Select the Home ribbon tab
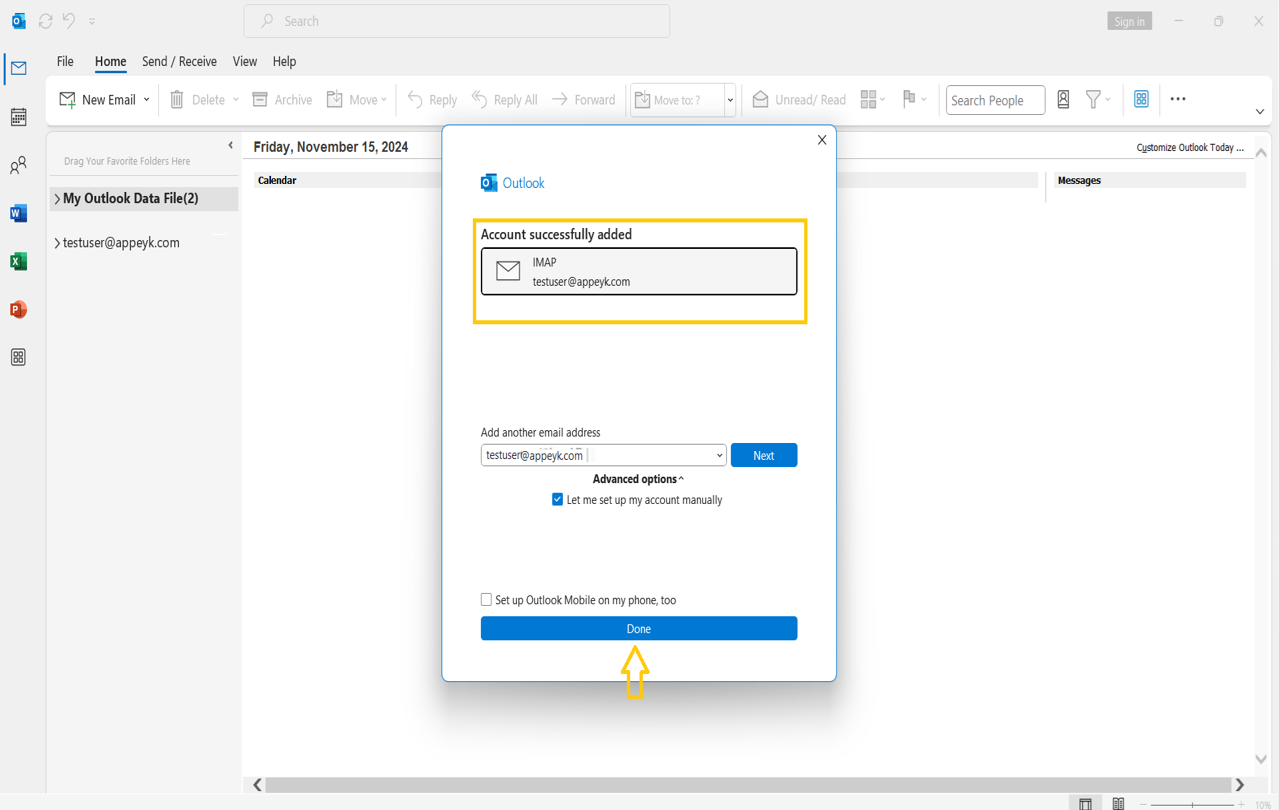Viewport: 1279px width, 810px height. (x=110, y=61)
